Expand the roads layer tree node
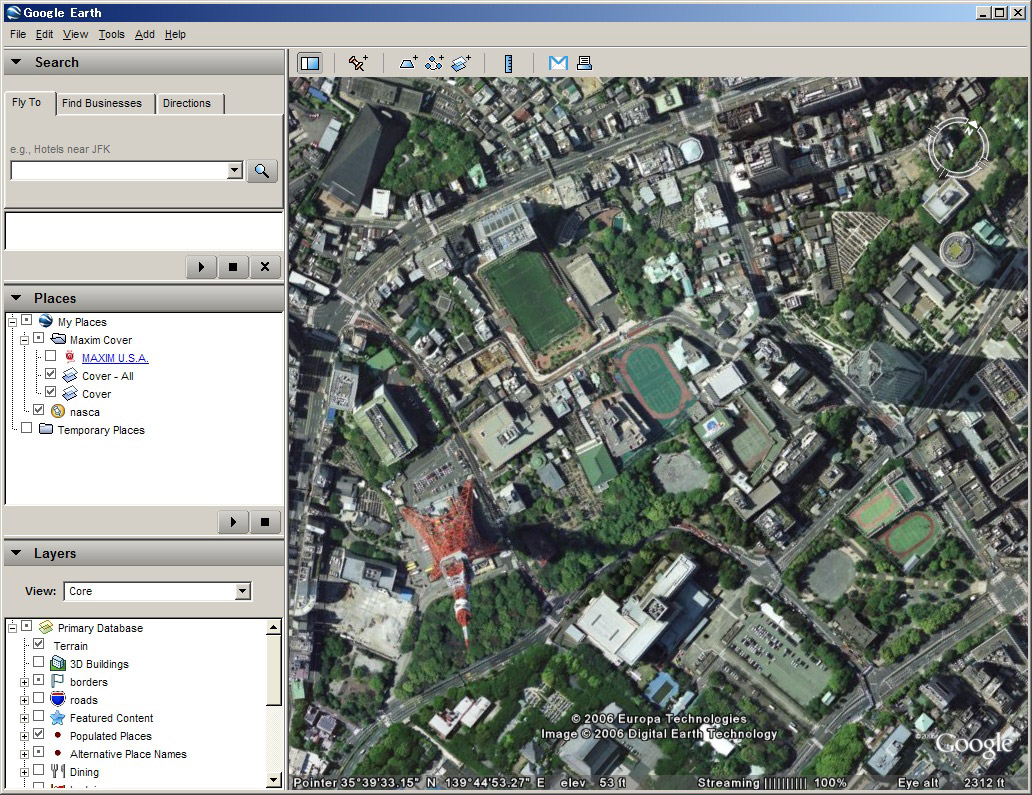1032x795 pixels. (23, 700)
